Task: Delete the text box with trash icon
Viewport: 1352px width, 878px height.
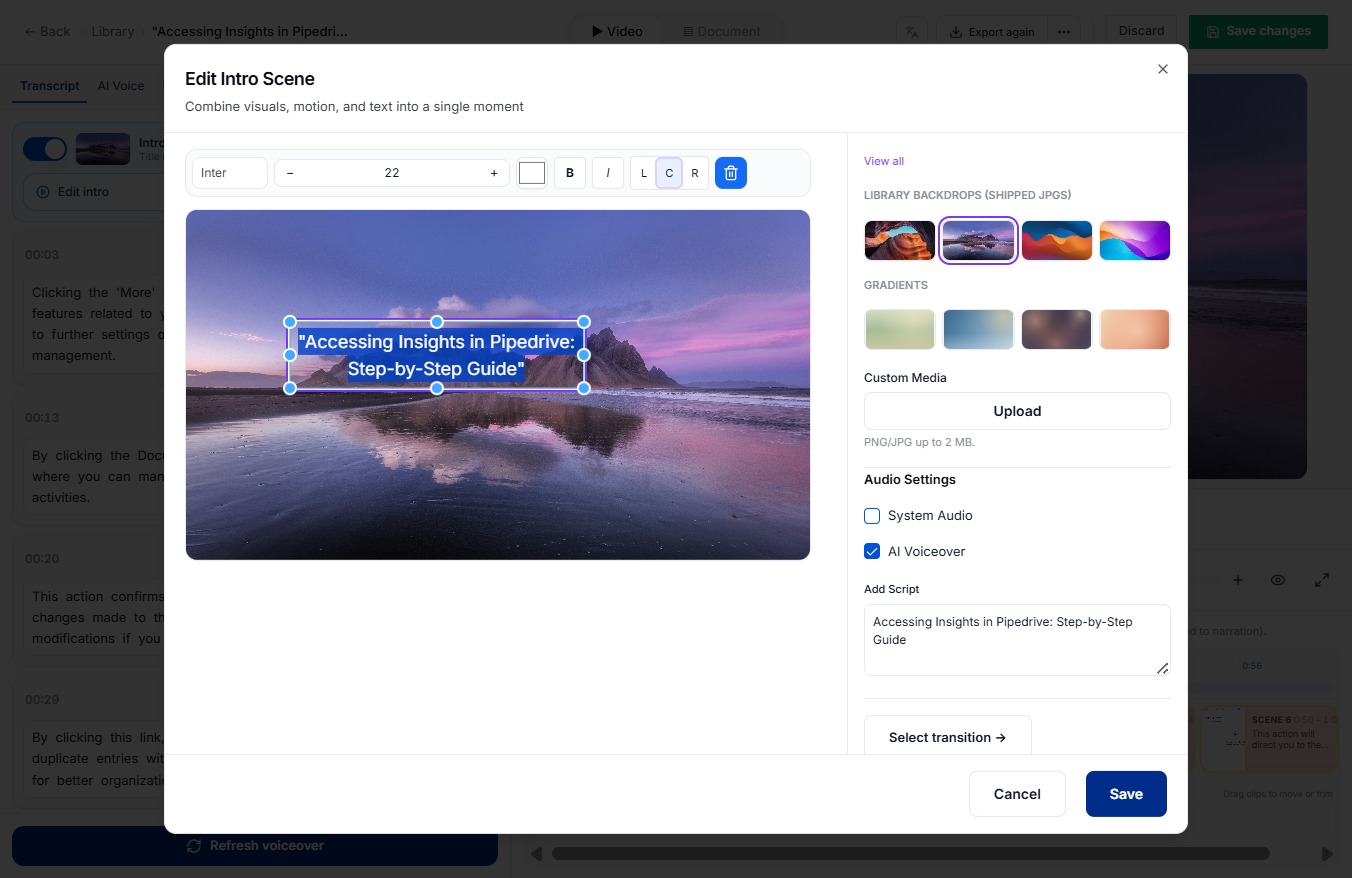Action: 731,173
